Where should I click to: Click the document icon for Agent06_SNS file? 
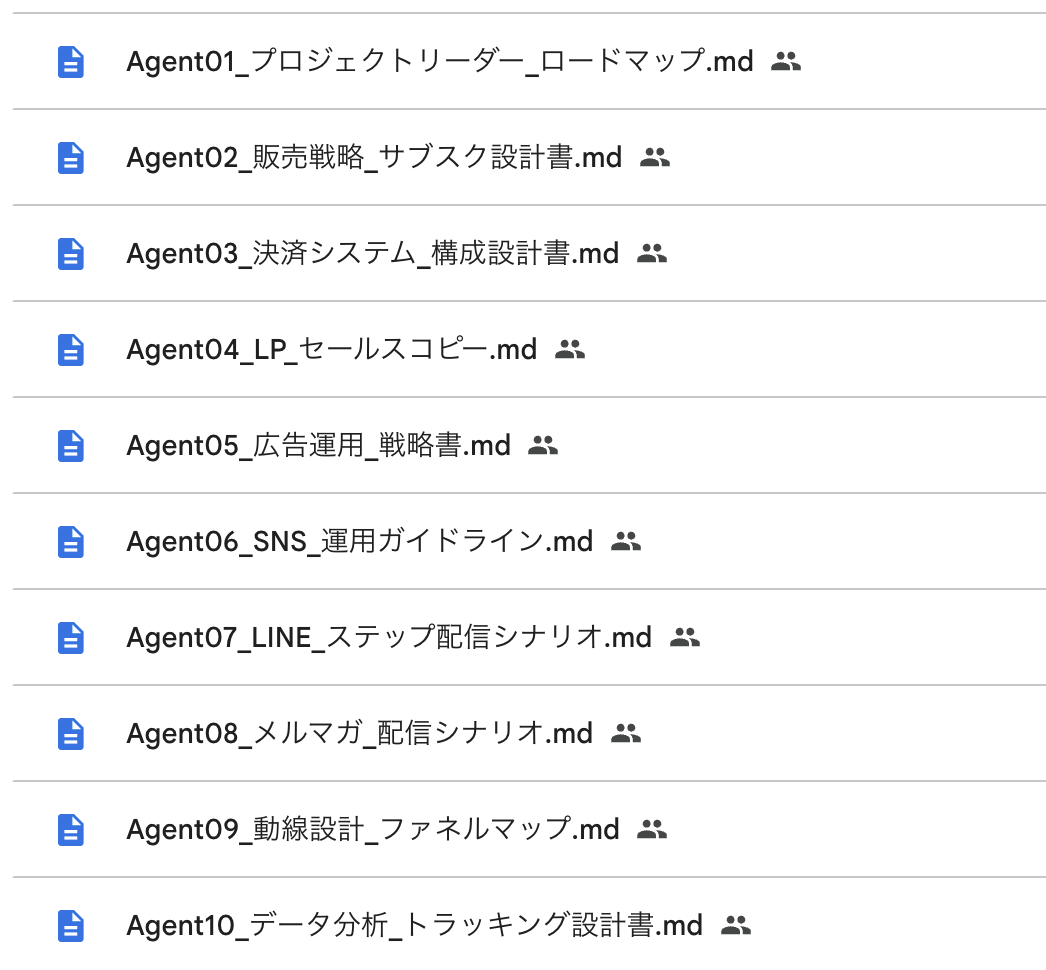coord(71,542)
